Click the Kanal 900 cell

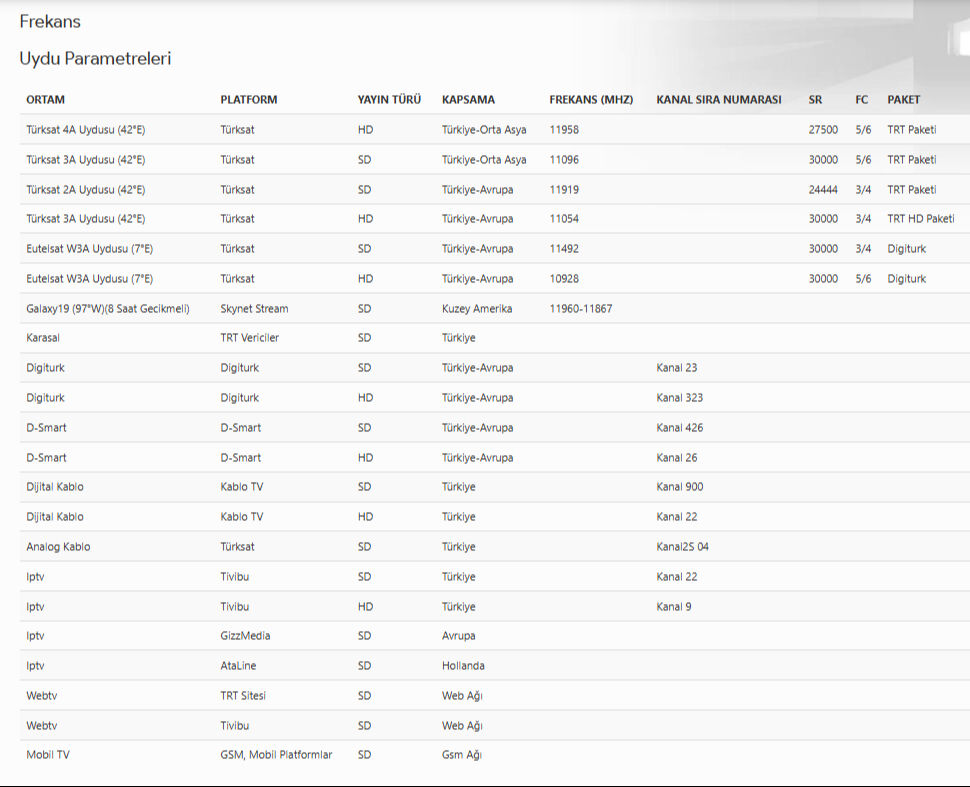(679, 487)
